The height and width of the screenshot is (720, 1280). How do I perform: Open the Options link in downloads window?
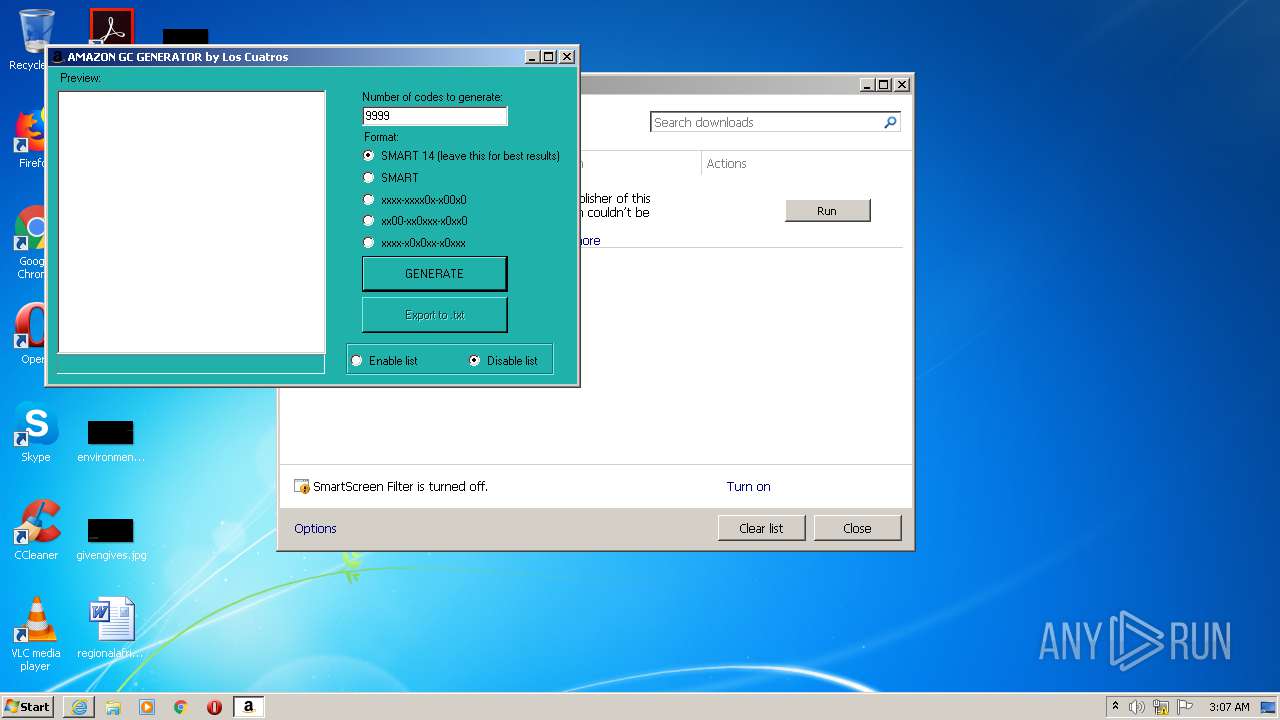315,529
